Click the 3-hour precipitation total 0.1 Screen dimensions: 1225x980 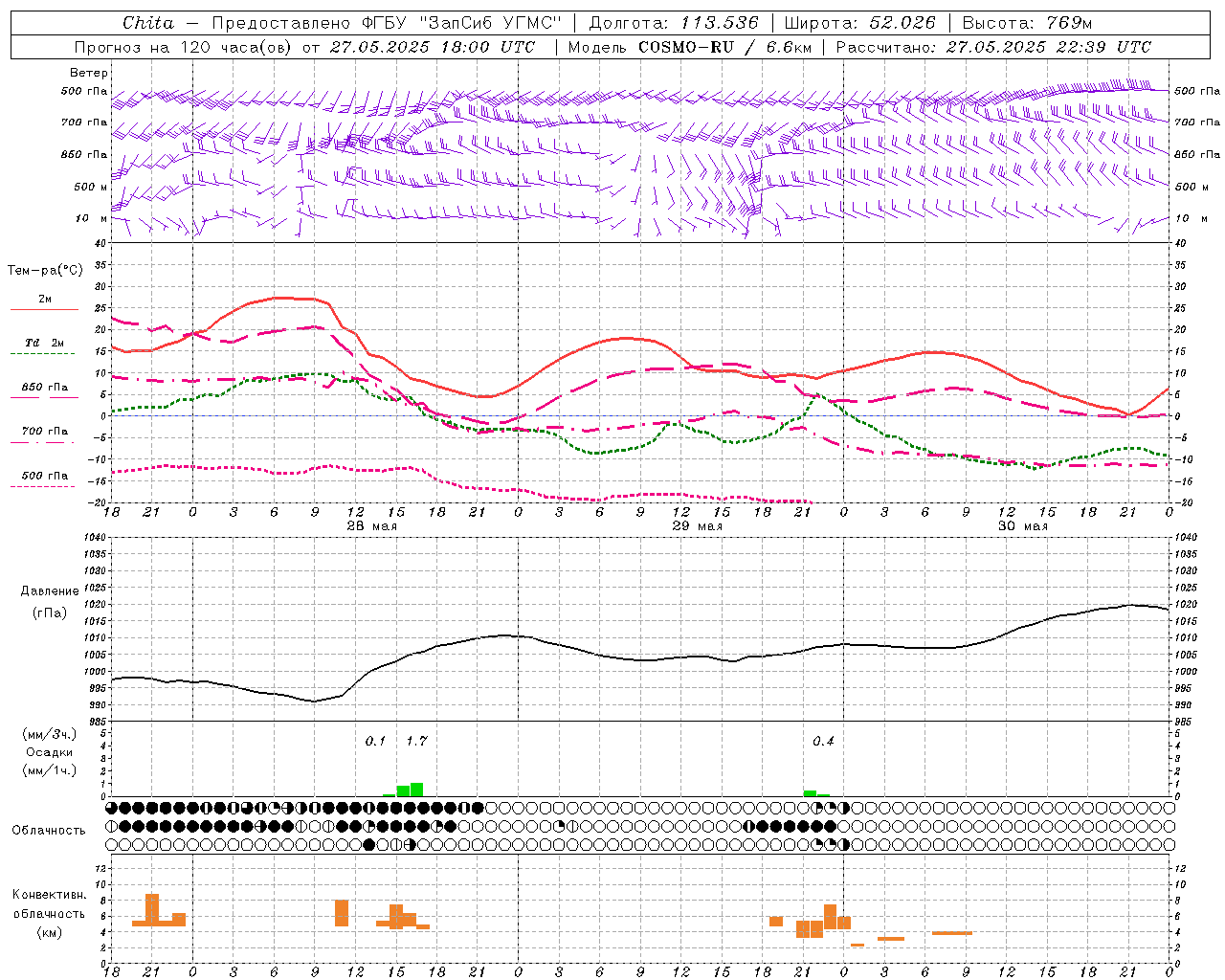point(375,741)
